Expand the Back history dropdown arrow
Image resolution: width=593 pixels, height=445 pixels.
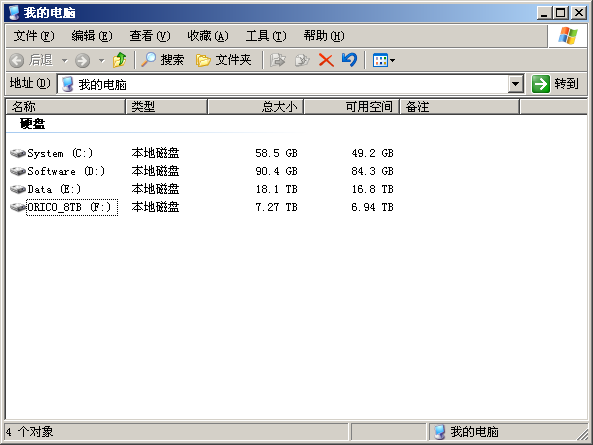65,60
